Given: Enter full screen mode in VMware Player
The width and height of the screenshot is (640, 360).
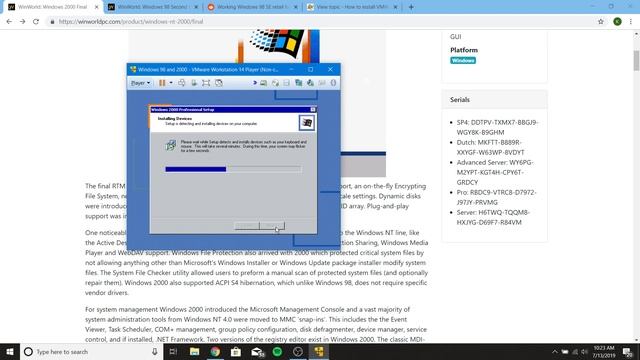Looking at the screenshot, I should (206, 83).
